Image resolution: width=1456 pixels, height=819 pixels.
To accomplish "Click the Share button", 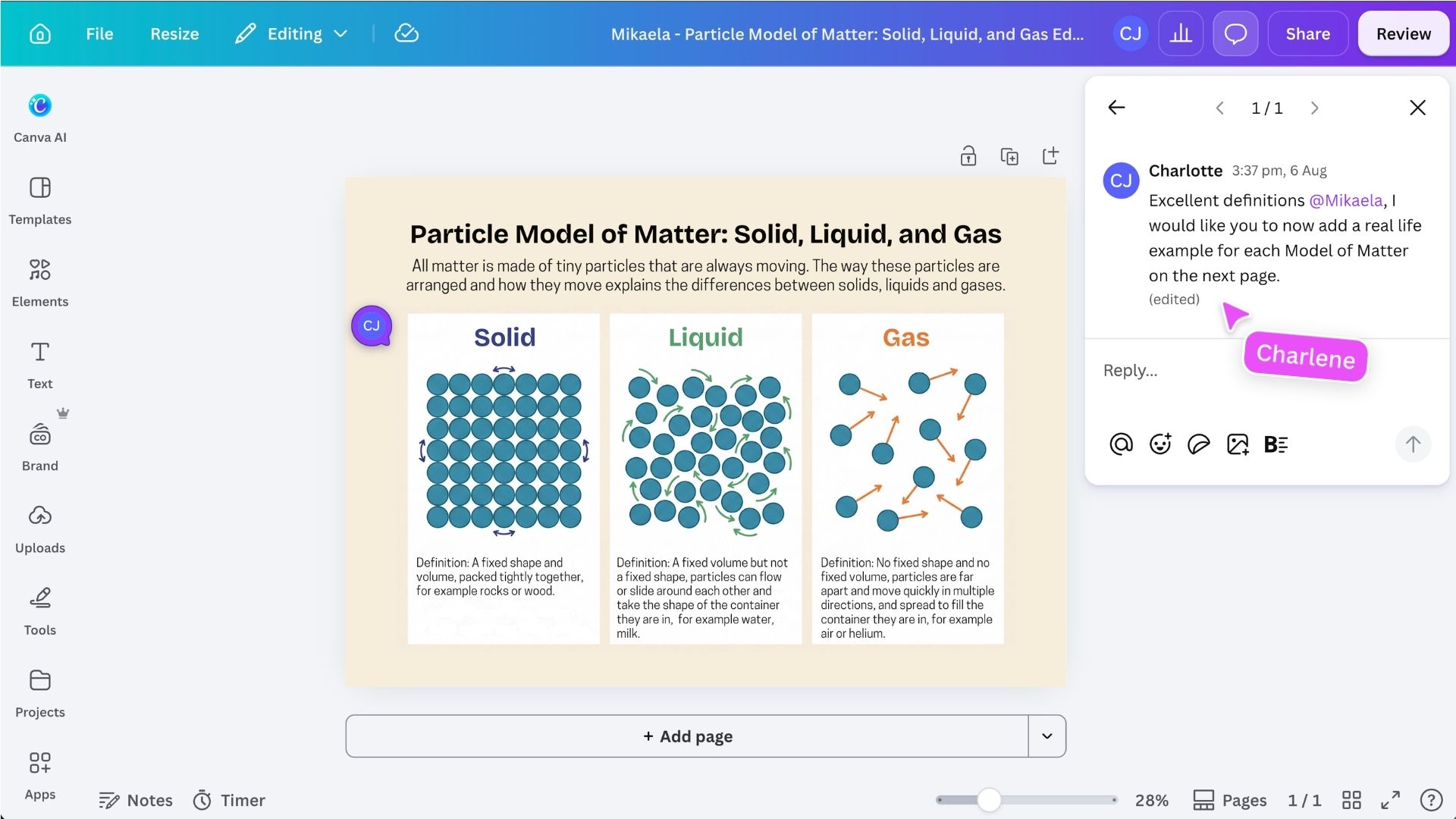I will pyautogui.click(x=1307, y=34).
